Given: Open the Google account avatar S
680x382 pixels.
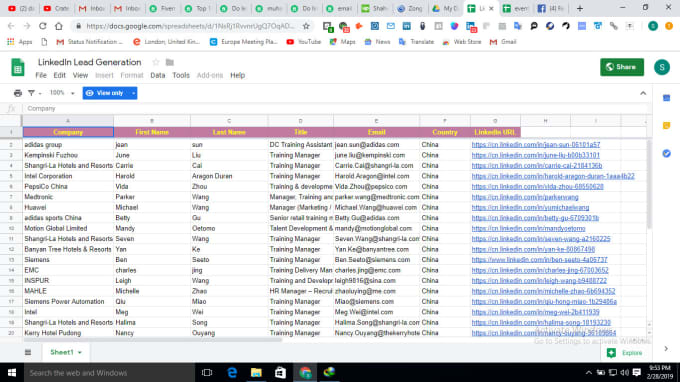Looking at the screenshot, I should [662, 67].
